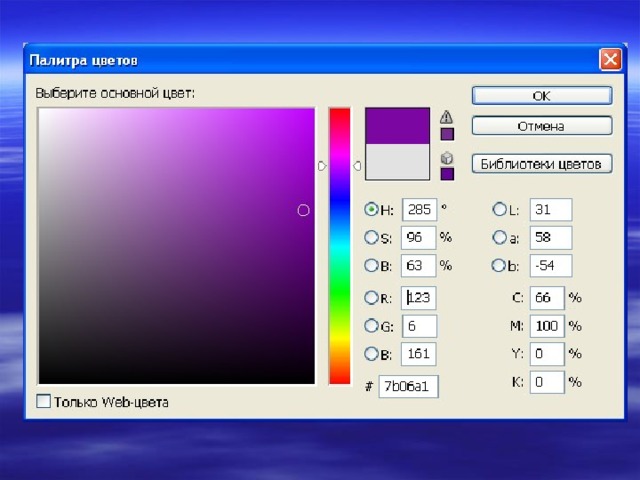Viewport: 640px width, 480px height.
Task: Click the S field showing 96
Action: (x=418, y=237)
